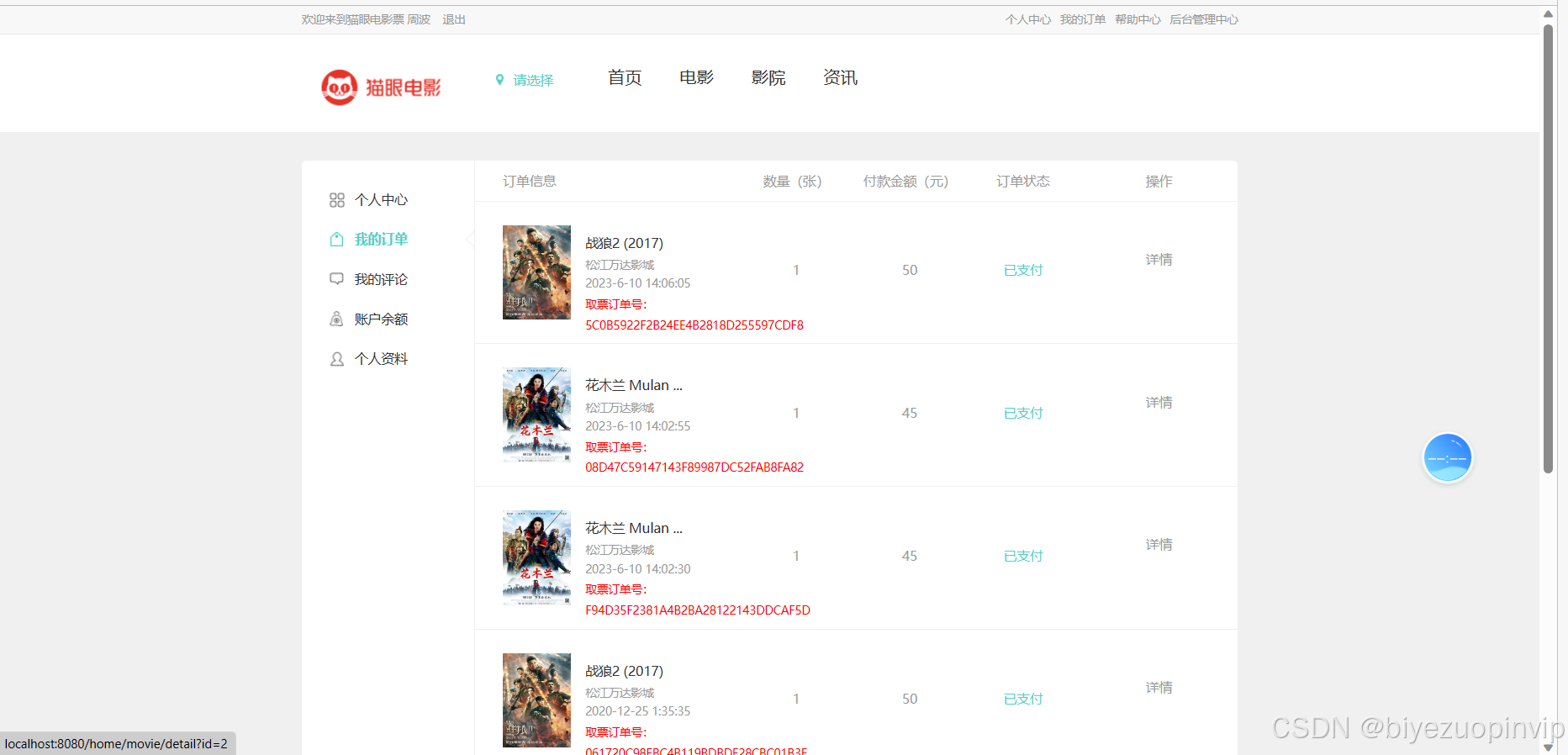This screenshot has height=755, width=1568.
Task: Click 战狼2 (2017) title of 2020-12-25 order
Action: click(624, 671)
